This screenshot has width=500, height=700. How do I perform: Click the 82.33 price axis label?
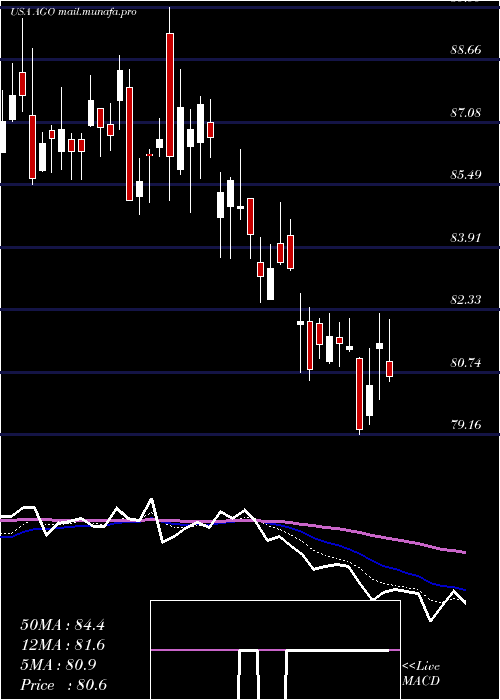466,299
